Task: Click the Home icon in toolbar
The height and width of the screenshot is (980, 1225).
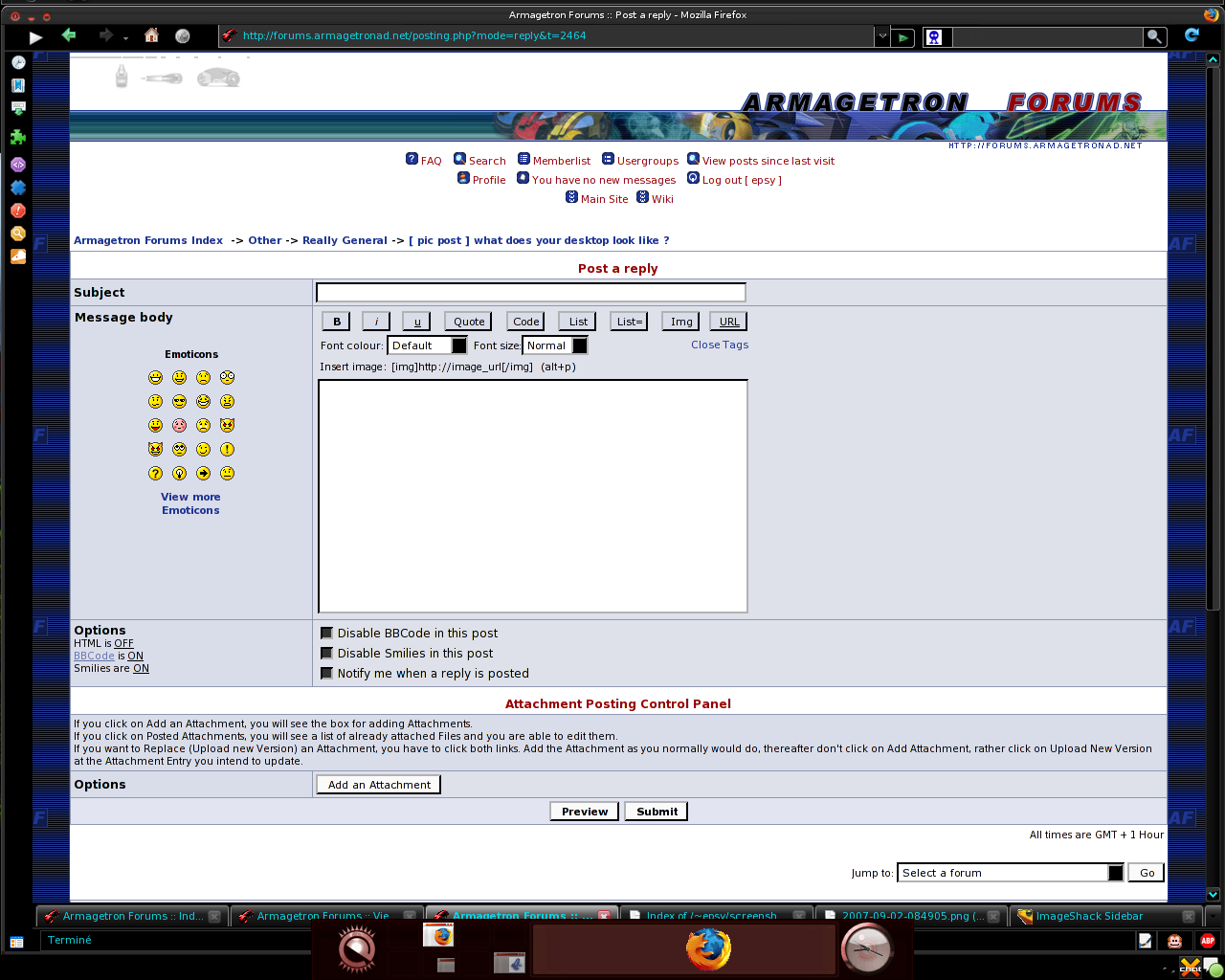Action: point(151,35)
